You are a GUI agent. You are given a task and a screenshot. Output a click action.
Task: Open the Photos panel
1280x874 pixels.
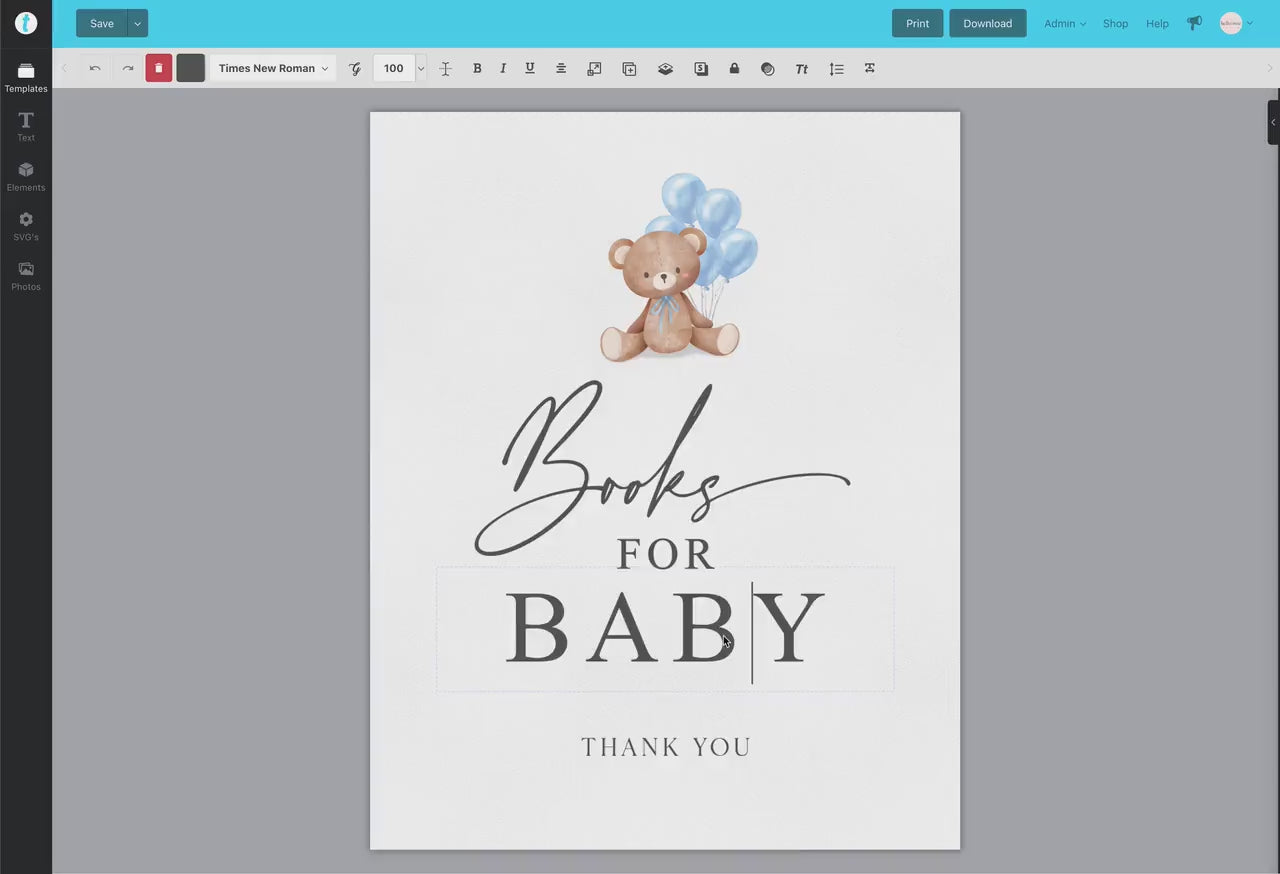click(x=26, y=276)
